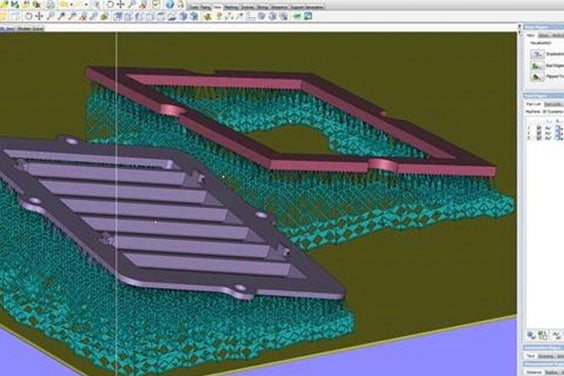564x376 pixels.
Task: Switch to the Marking ribbon tab
Action: (232, 7)
